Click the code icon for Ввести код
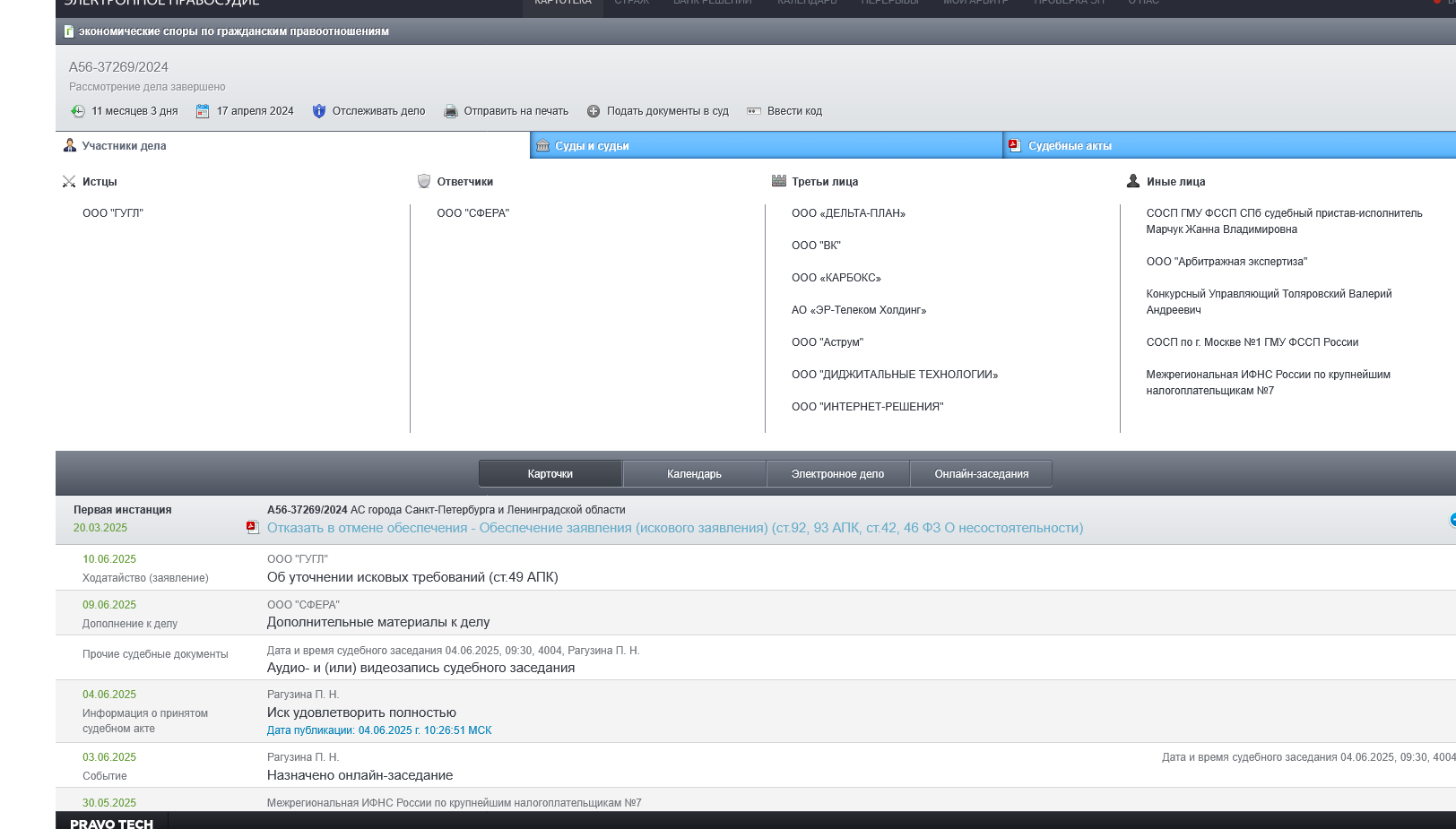Viewport: 1456px width, 829px height. tap(754, 111)
